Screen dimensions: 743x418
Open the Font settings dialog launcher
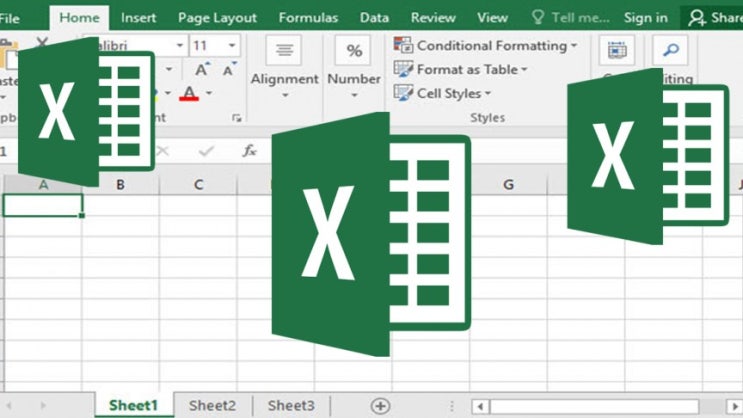pos(236,118)
